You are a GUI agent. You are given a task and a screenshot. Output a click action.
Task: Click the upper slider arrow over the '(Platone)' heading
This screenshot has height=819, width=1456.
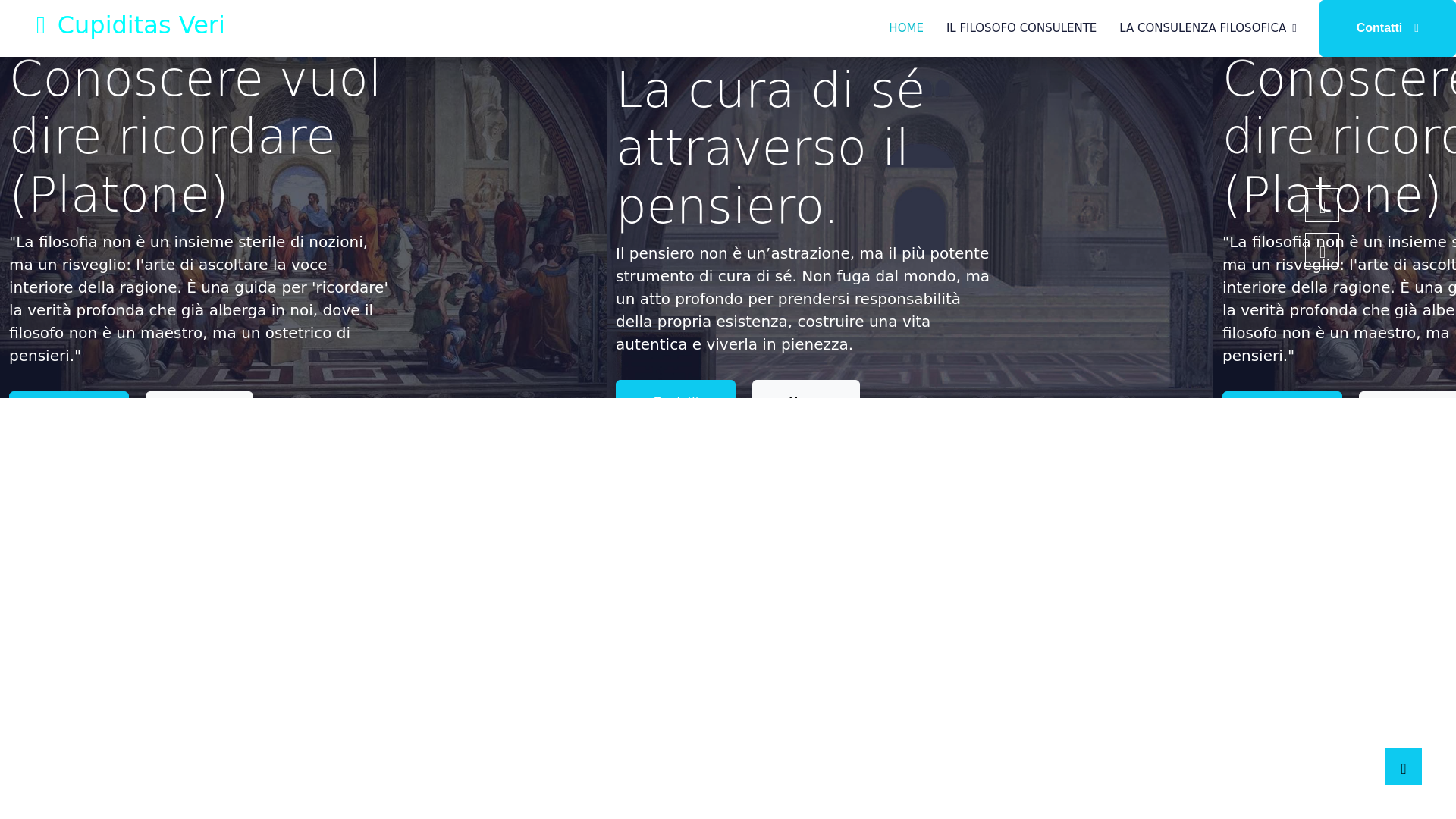click(1322, 205)
